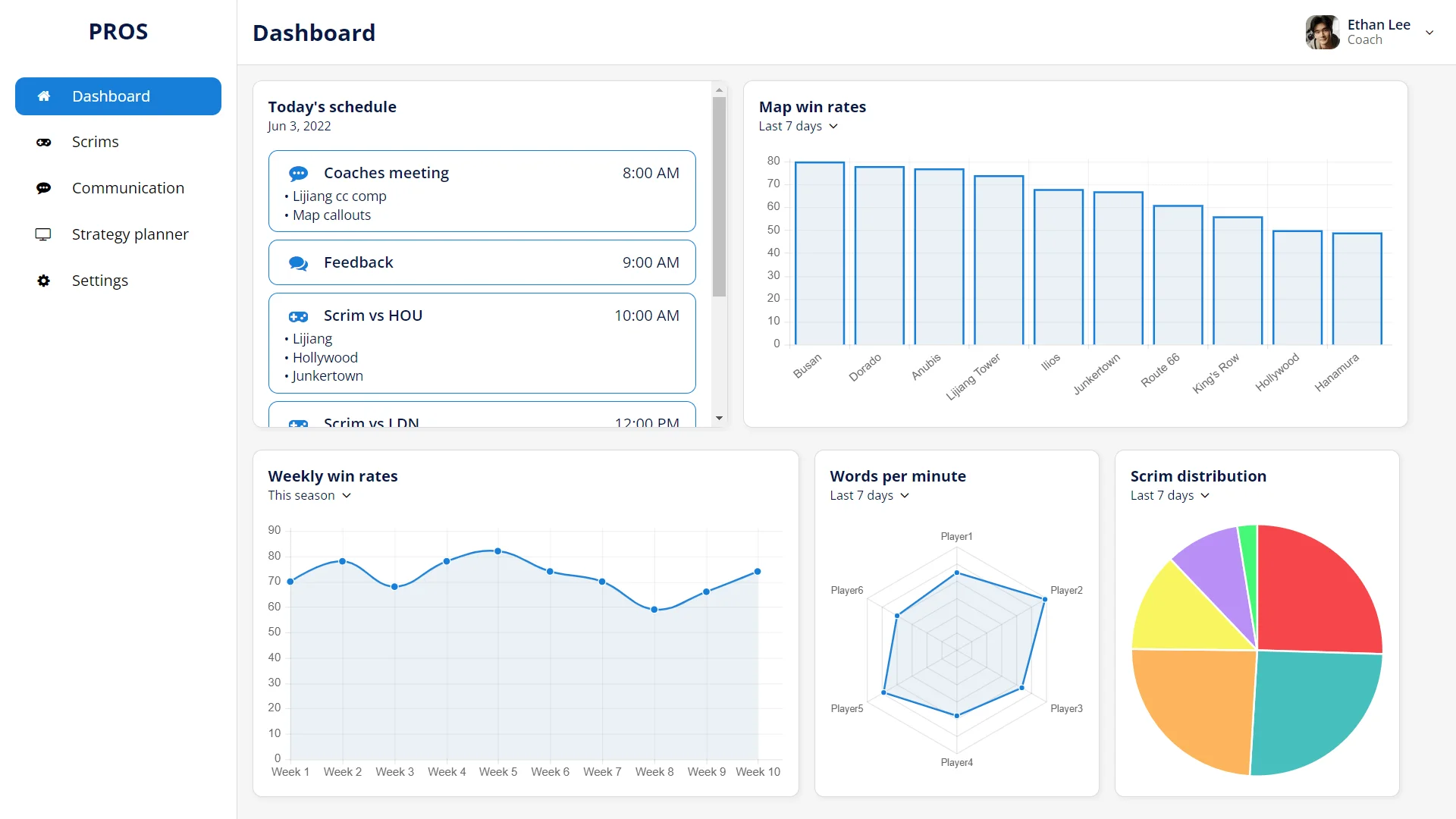Switch to the Scrims section
Screen dimensions: 1456x819
pyautogui.click(x=96, y=142)
